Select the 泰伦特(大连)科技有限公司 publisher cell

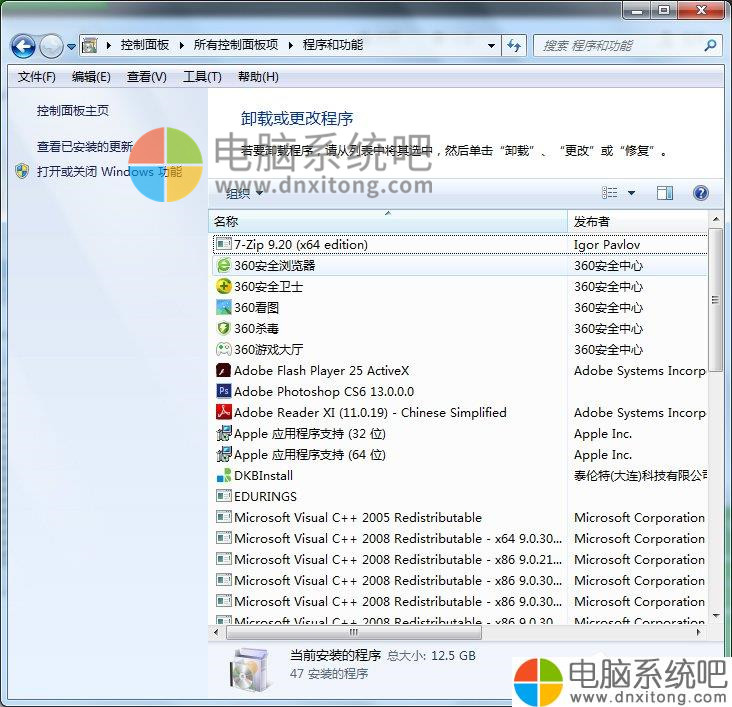click(x=640, y=475)
